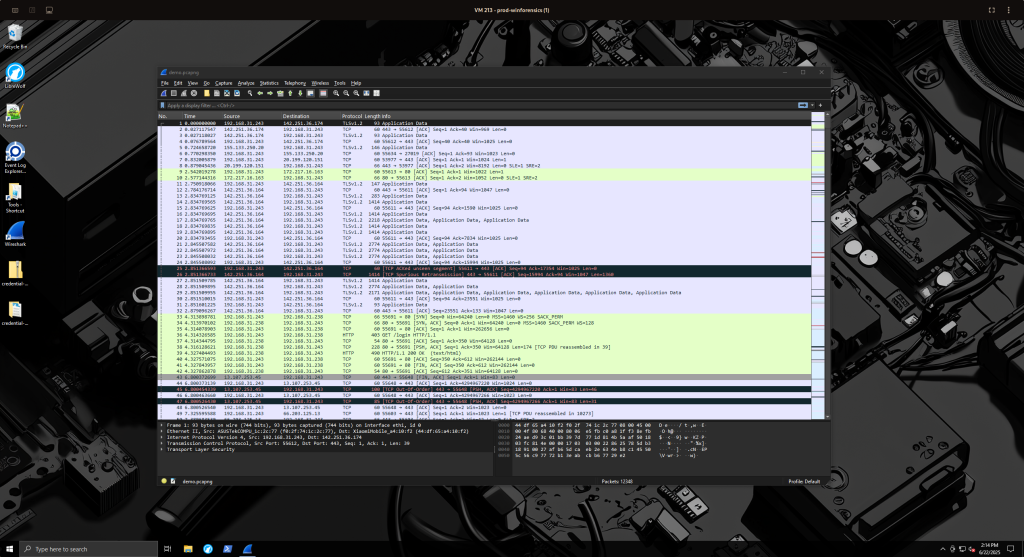1024x557 pixels.
Task: Jump to the first packet
Action: (x=290, y=93)
